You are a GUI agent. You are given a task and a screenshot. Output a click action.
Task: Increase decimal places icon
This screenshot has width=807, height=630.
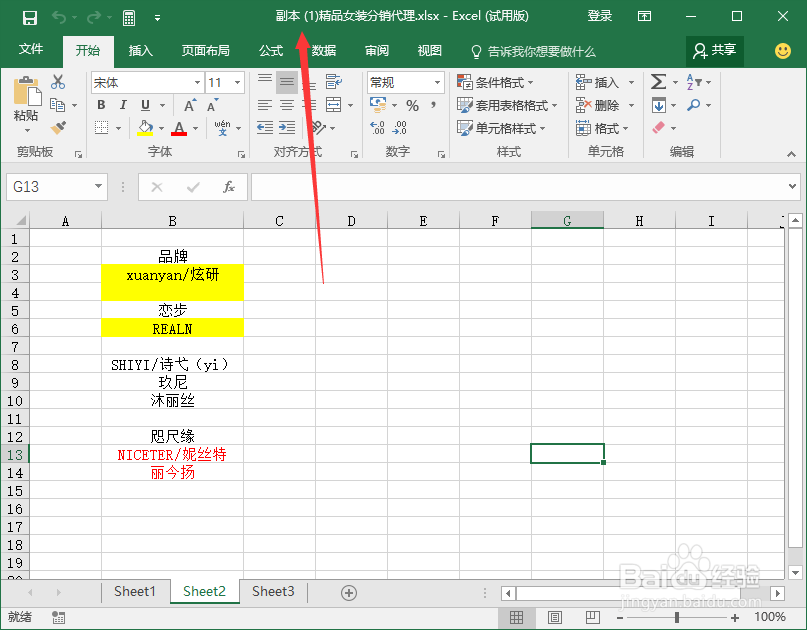[x=378, y=128]
